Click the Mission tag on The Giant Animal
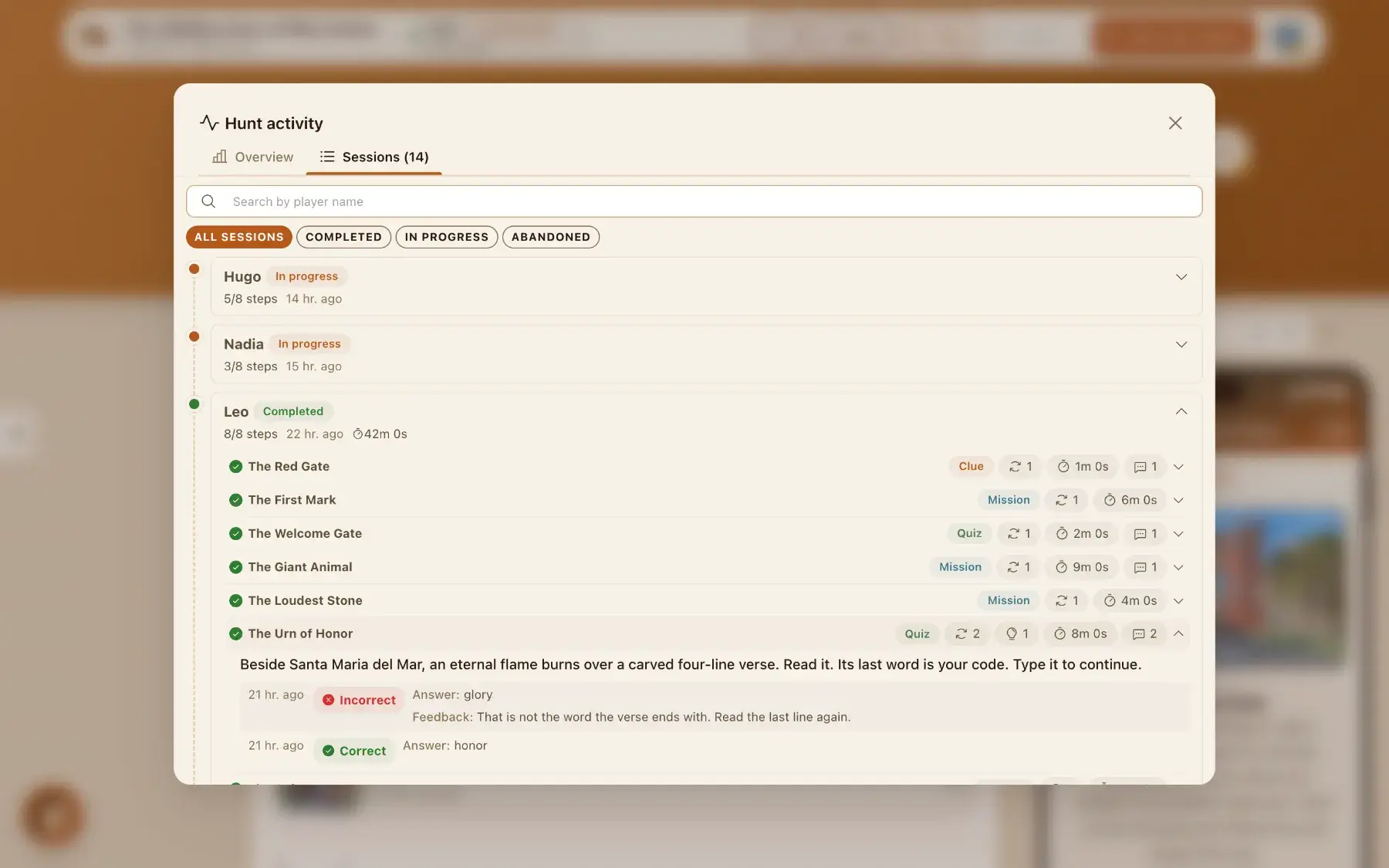1389x868 pixels. coord(960,567)
